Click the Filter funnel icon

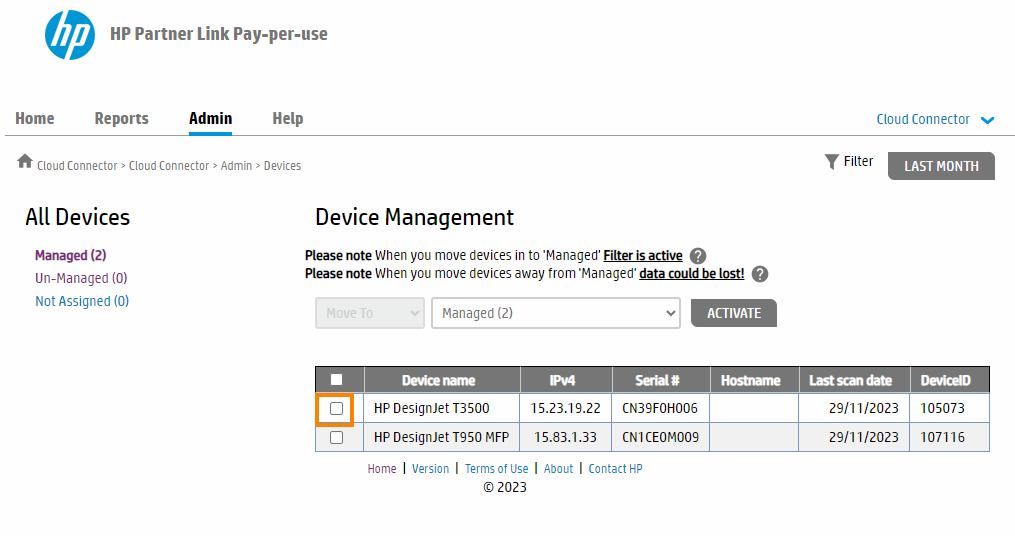(x=831, y=162)
